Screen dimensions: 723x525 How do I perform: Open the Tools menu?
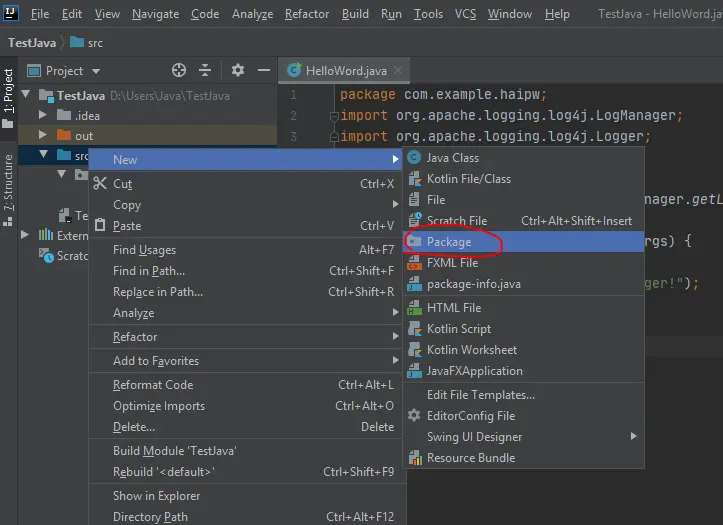point(428,14)
